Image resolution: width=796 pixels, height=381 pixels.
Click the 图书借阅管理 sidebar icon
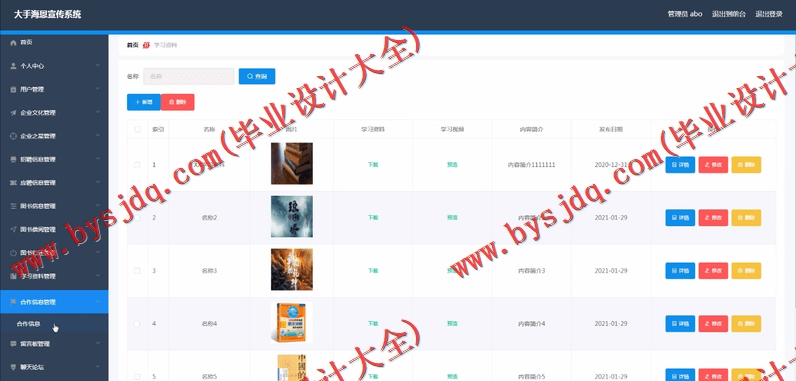[14, 229]
